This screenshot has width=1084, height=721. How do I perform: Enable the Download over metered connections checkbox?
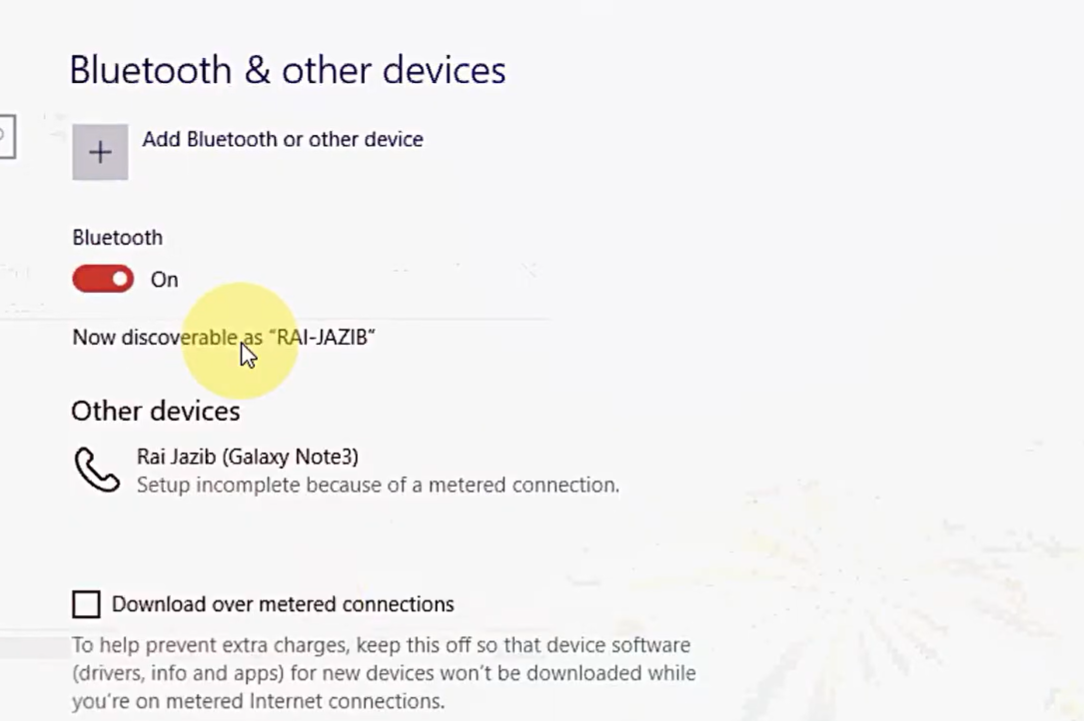[87, 604]
